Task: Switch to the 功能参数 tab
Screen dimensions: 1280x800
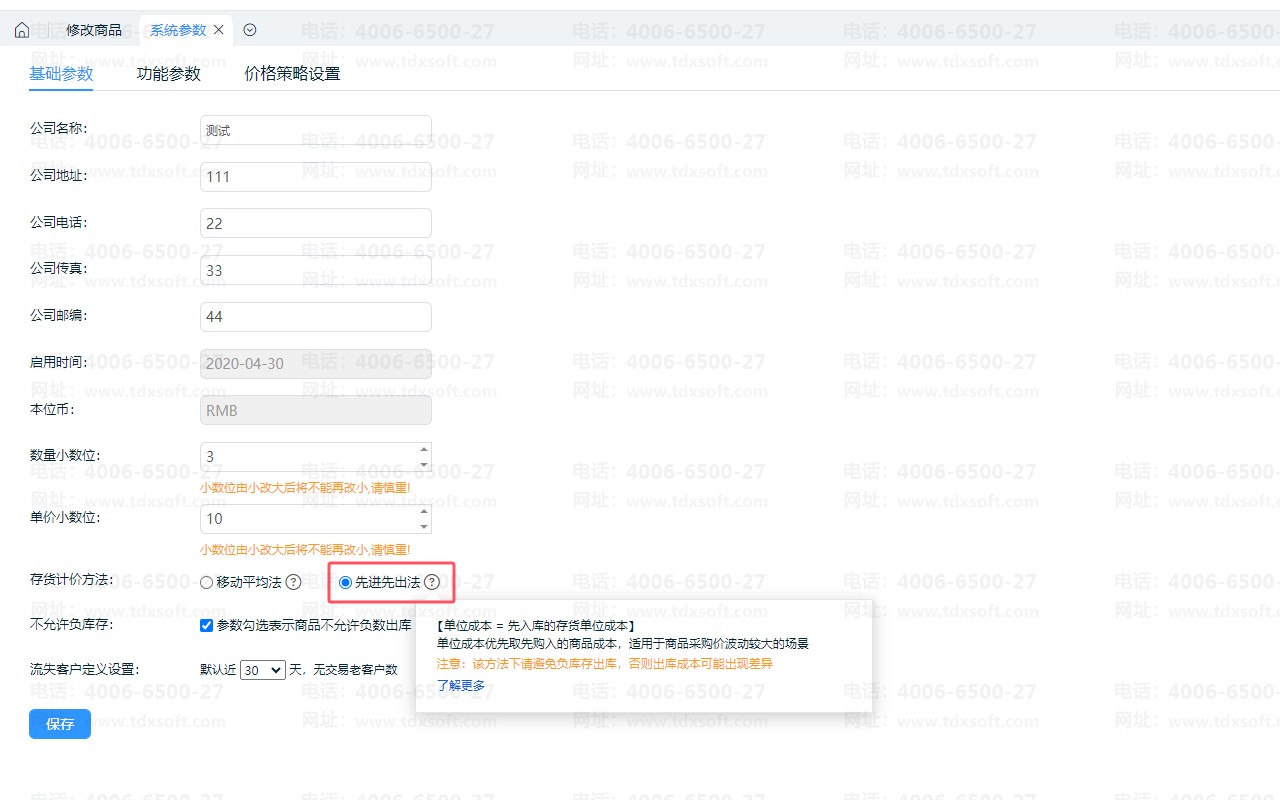Action: click(x=168, y=74)
